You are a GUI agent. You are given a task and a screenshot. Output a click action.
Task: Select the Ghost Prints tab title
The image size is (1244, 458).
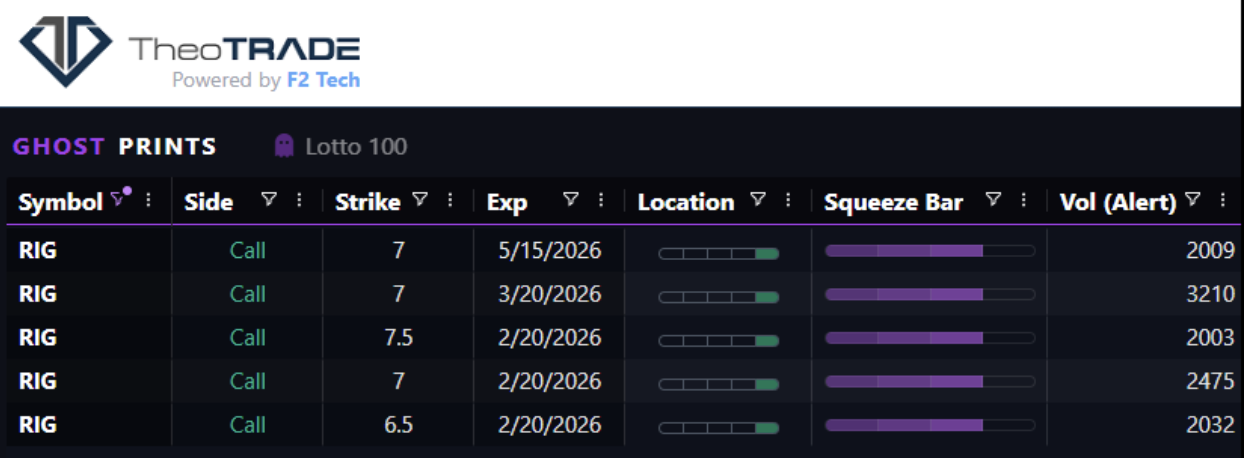coord(114,146)
